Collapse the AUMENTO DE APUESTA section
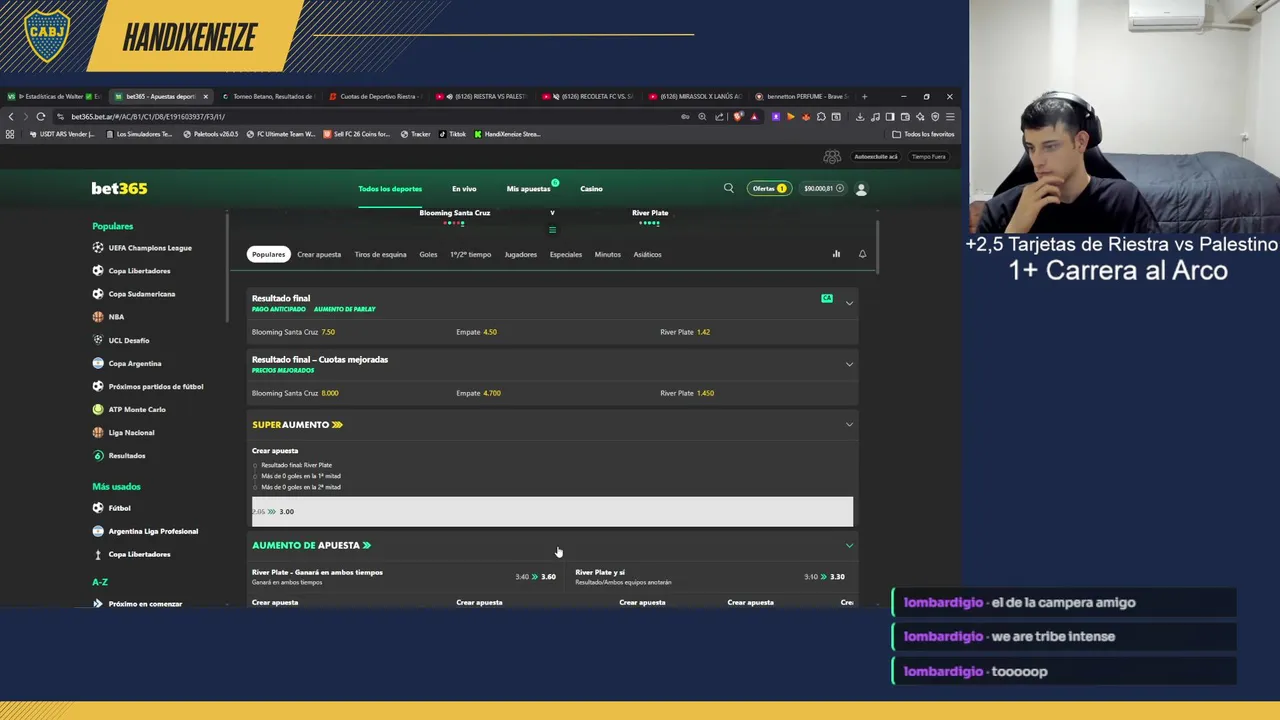The height and width of the screenshot is (720, 1280). 849,545
